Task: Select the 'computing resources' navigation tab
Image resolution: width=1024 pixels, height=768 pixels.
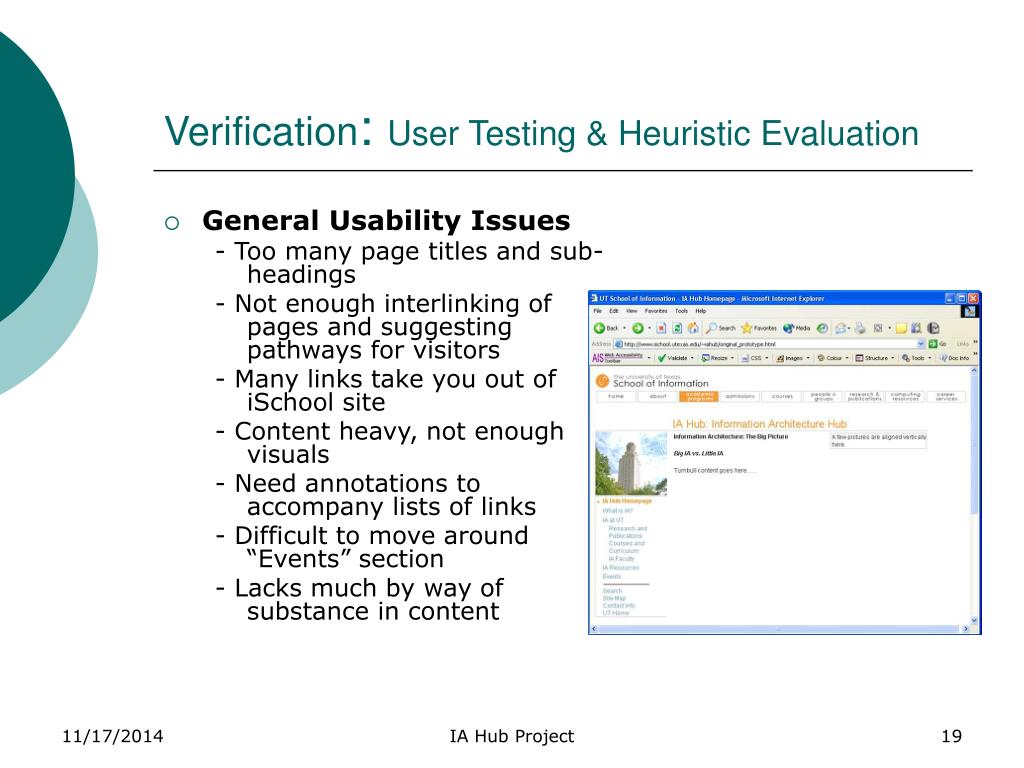Action: click(905, 396)
